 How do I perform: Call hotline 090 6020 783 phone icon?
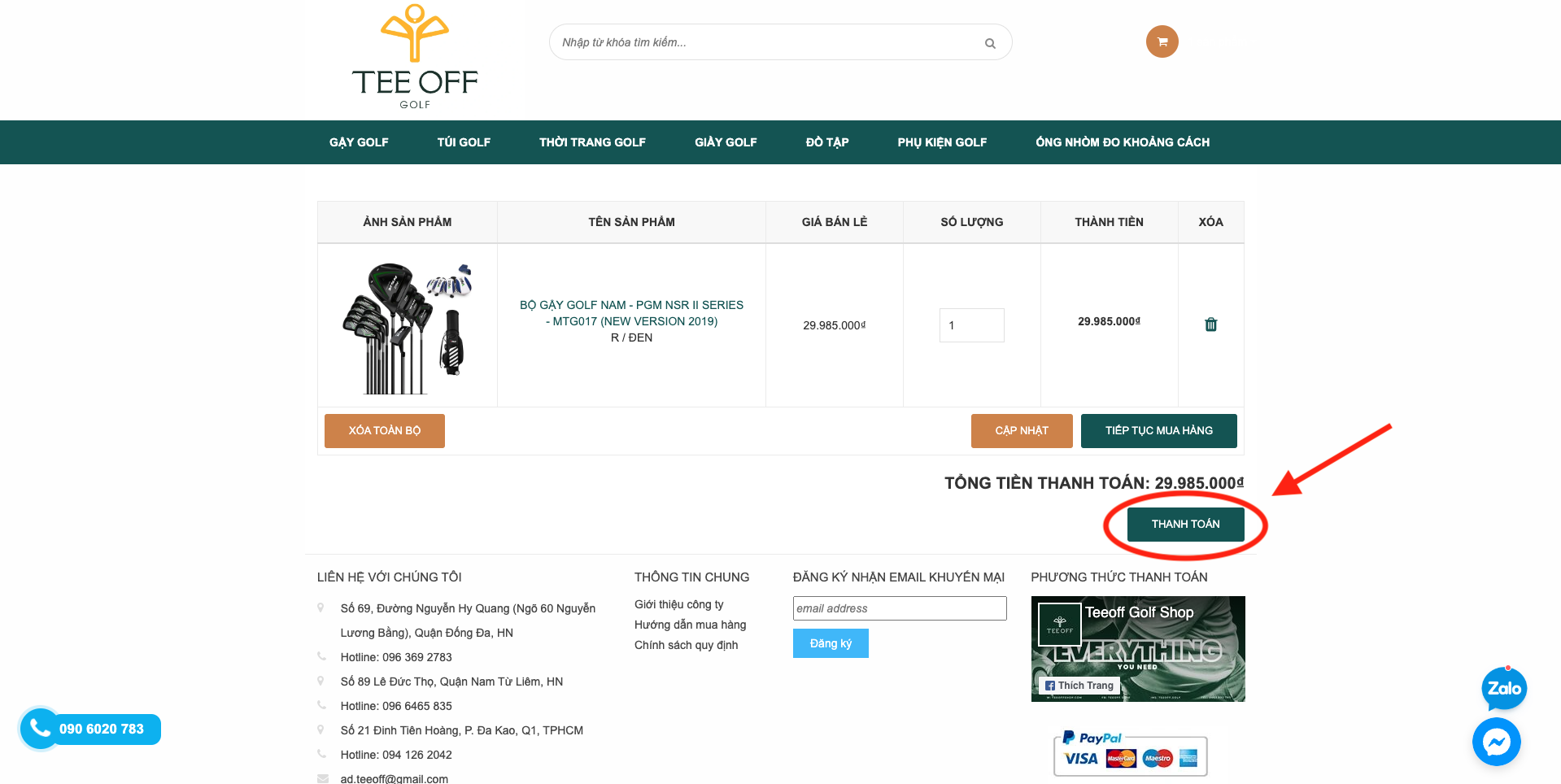point(40,729)
